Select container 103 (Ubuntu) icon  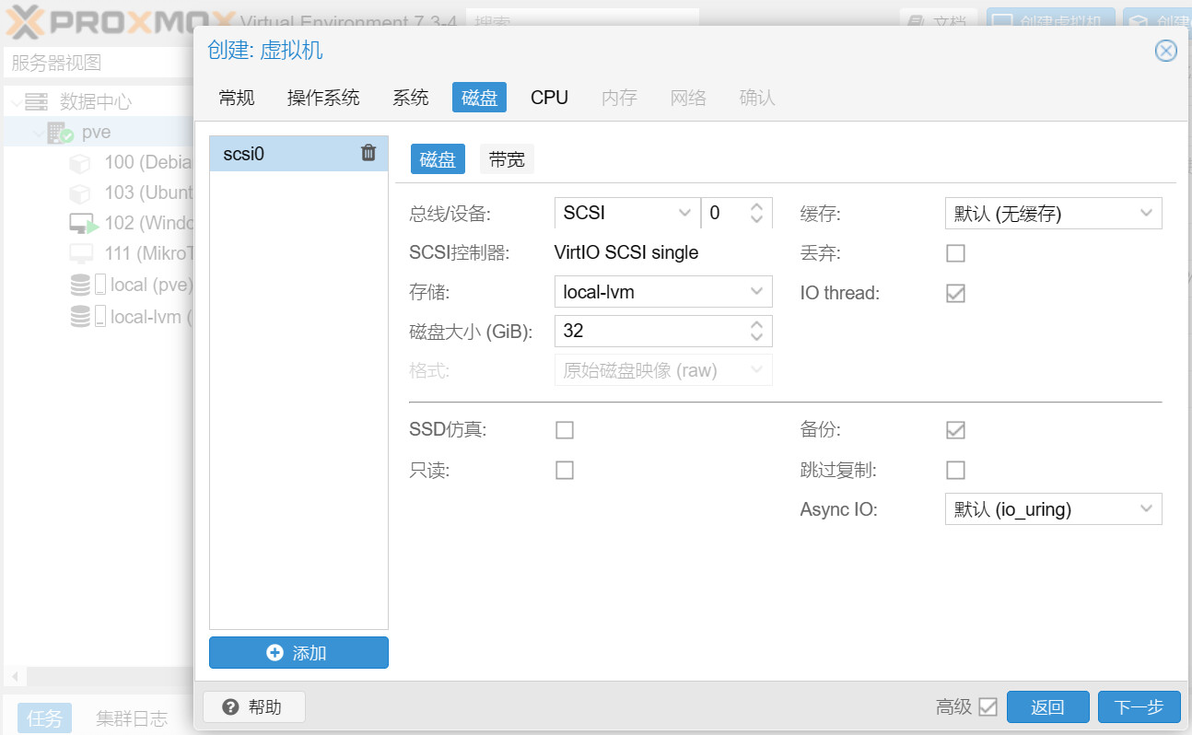click(x=80, y=193)
